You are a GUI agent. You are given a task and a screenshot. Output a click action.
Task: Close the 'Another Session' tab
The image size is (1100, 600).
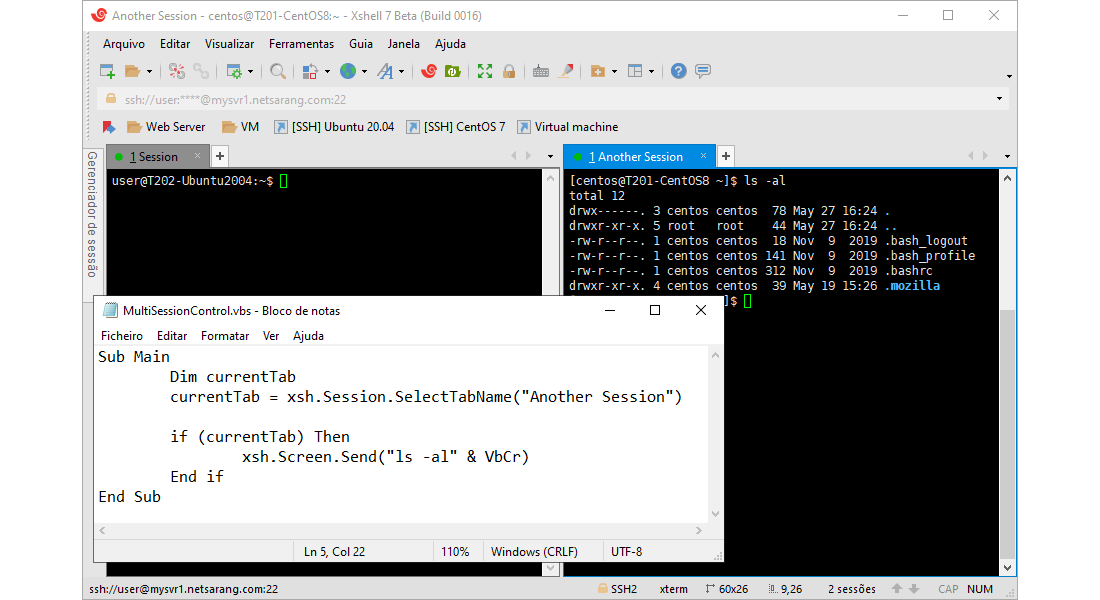click(703, 156)
